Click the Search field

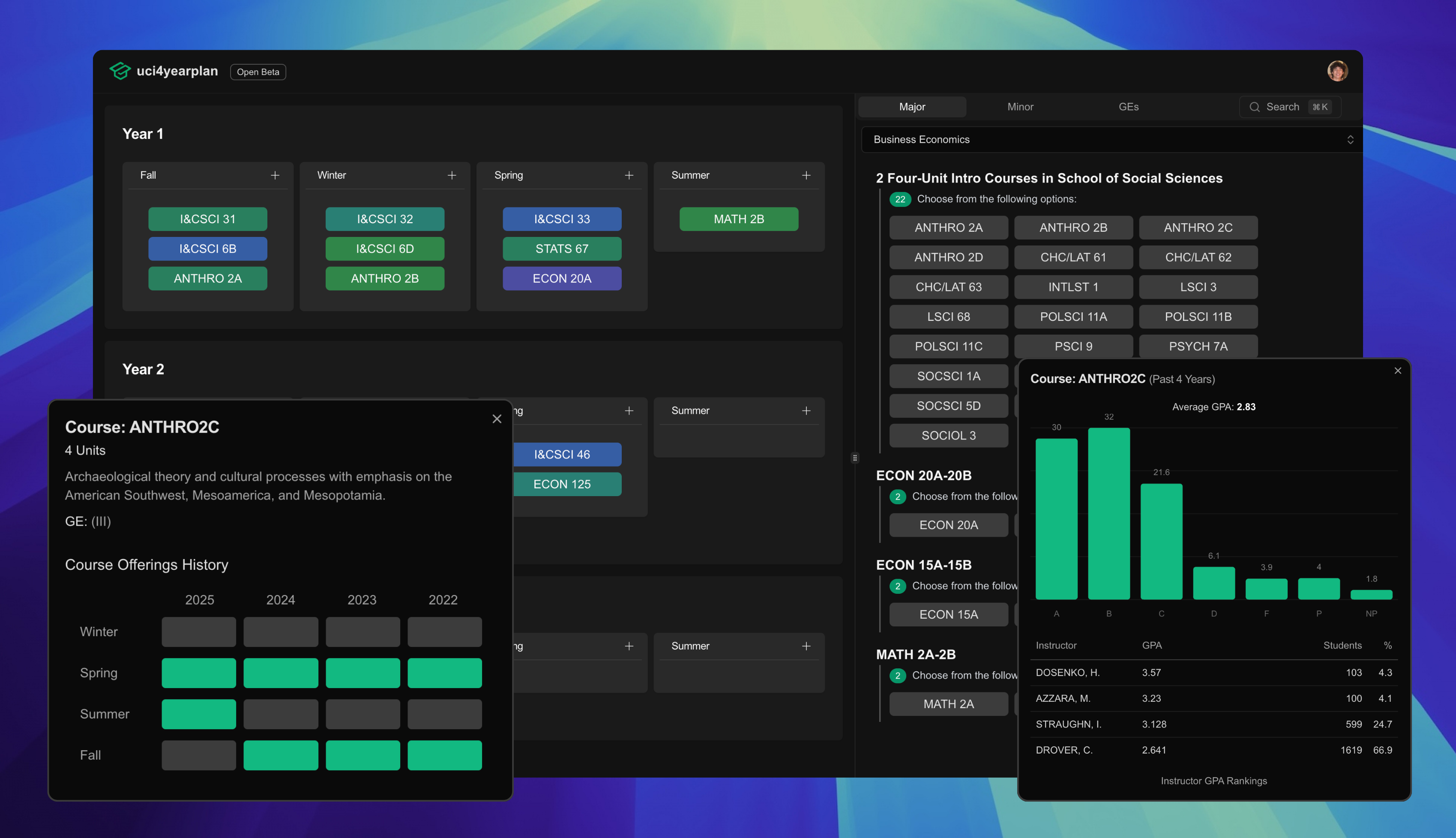1290,107
